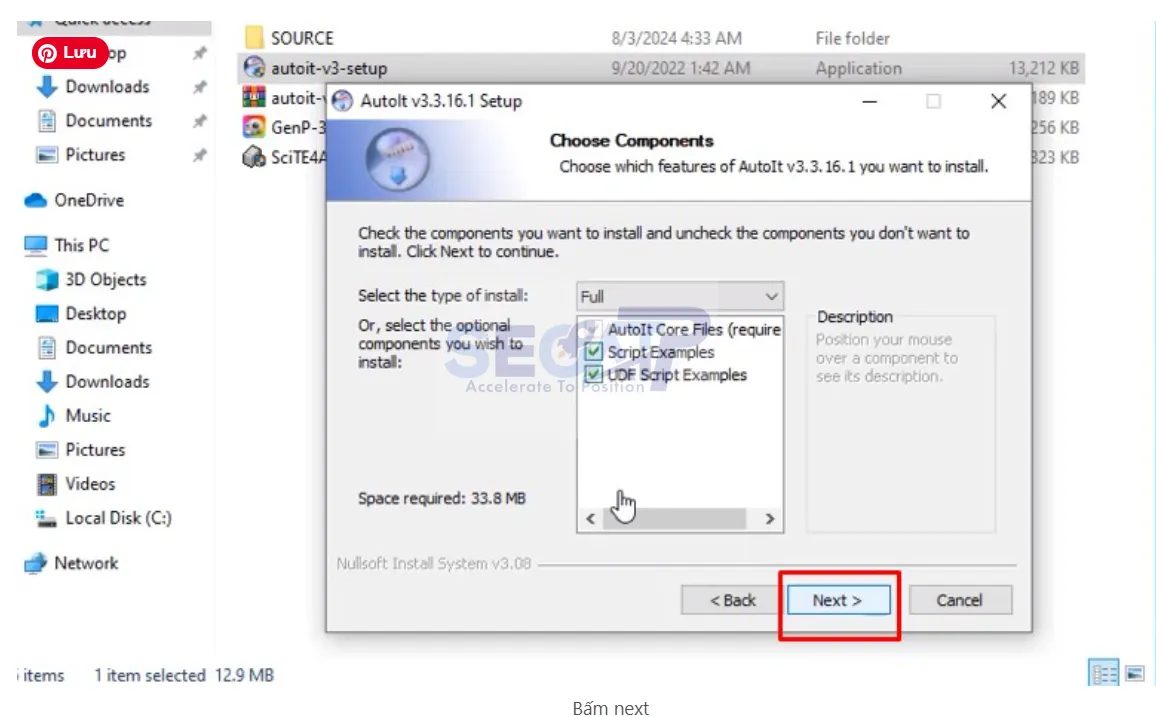This screenshot has width=1156, height=717.
Task: Click the < Back button
Action: coord(733,601)
